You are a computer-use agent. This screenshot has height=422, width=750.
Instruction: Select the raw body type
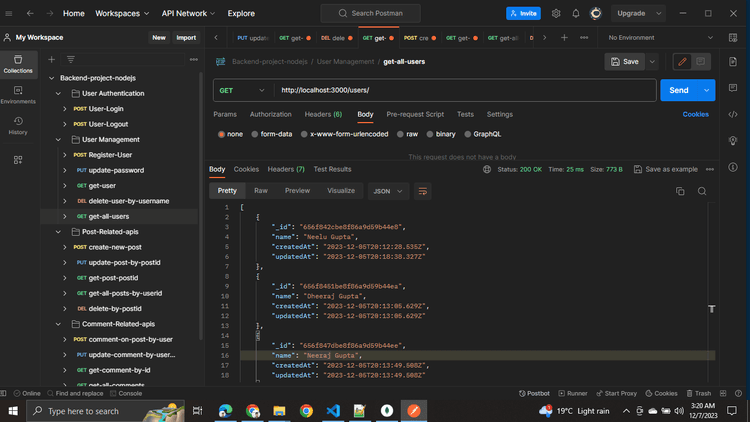click(408, 134)
